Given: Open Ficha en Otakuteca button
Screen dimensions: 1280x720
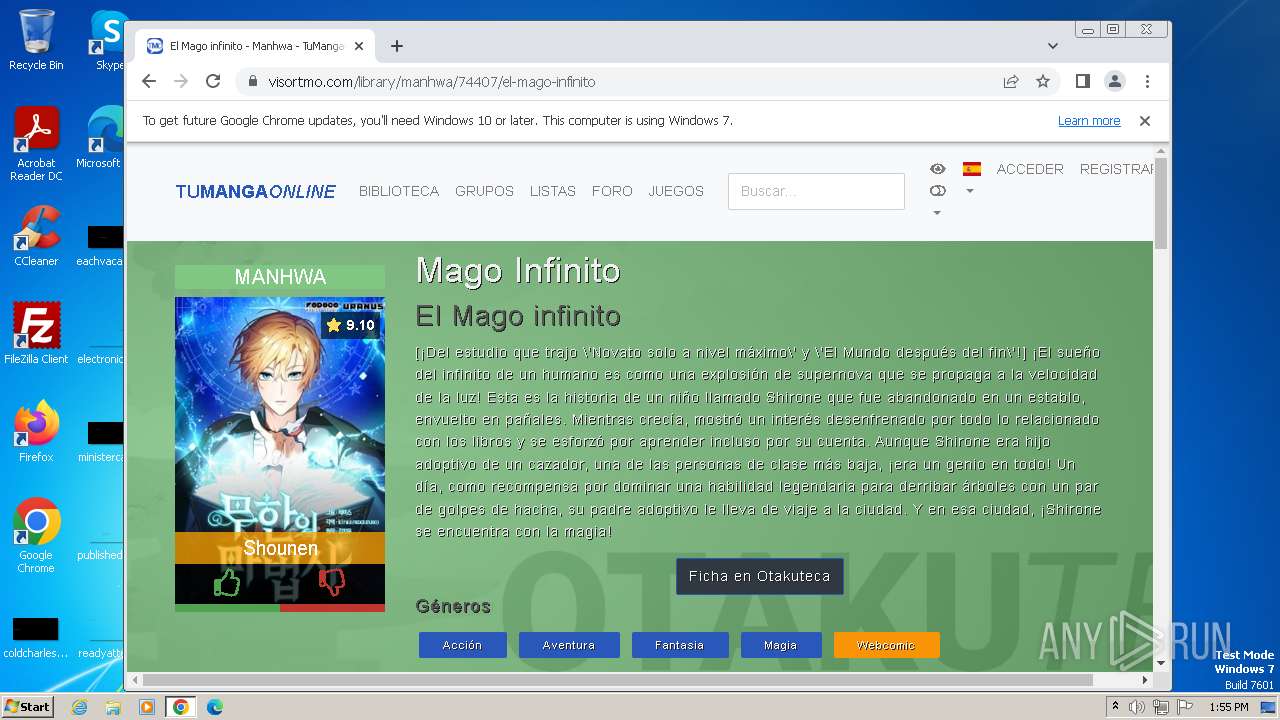Looking at the screenshot, I should pos(760,576).
